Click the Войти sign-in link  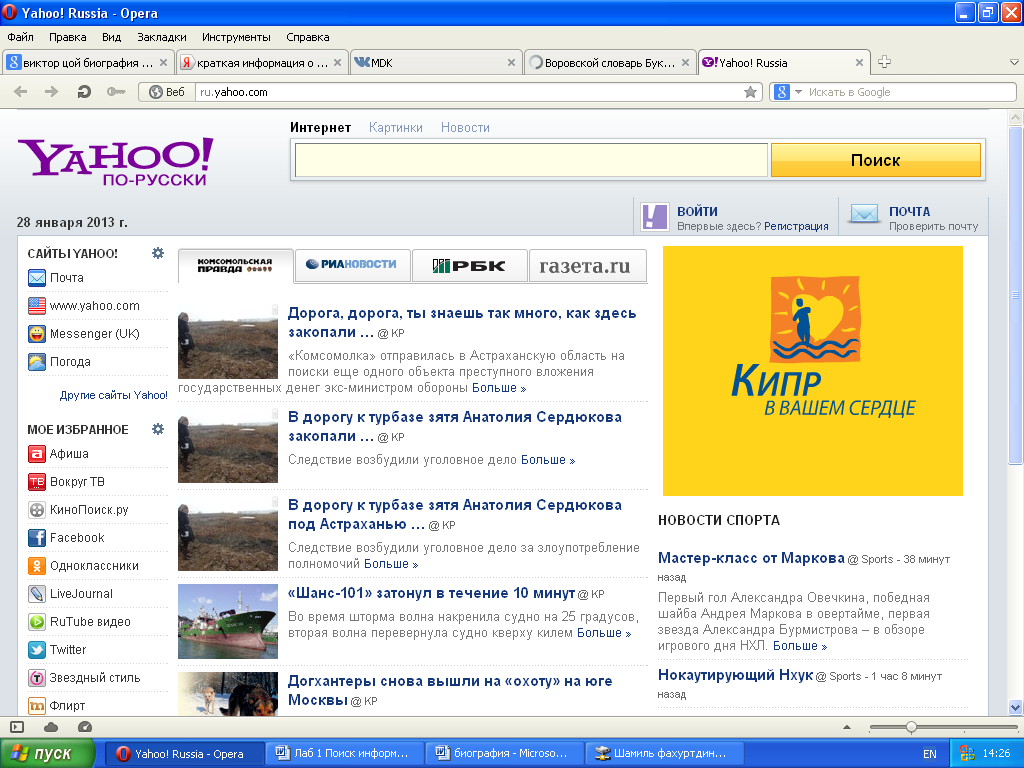pos(697,211)
